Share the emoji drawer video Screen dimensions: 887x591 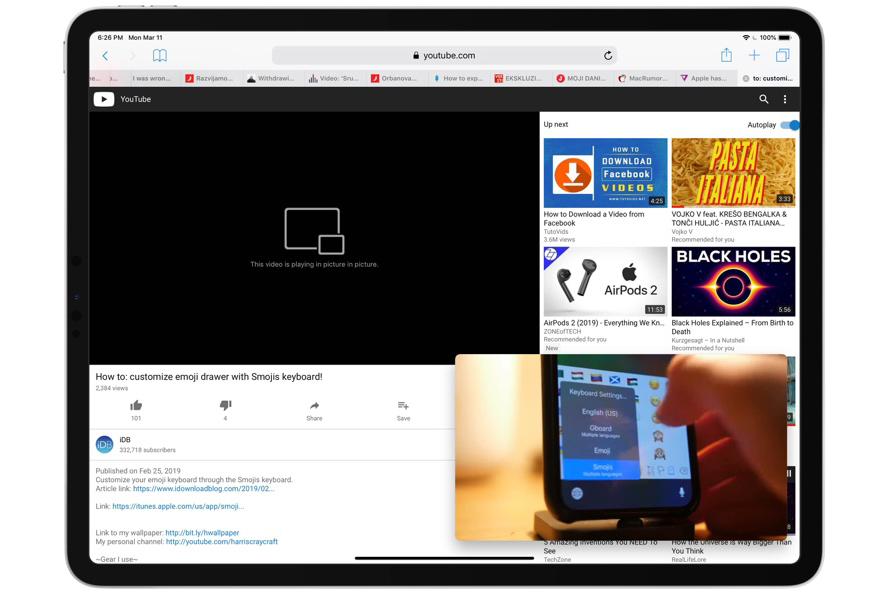pos(314,406)
